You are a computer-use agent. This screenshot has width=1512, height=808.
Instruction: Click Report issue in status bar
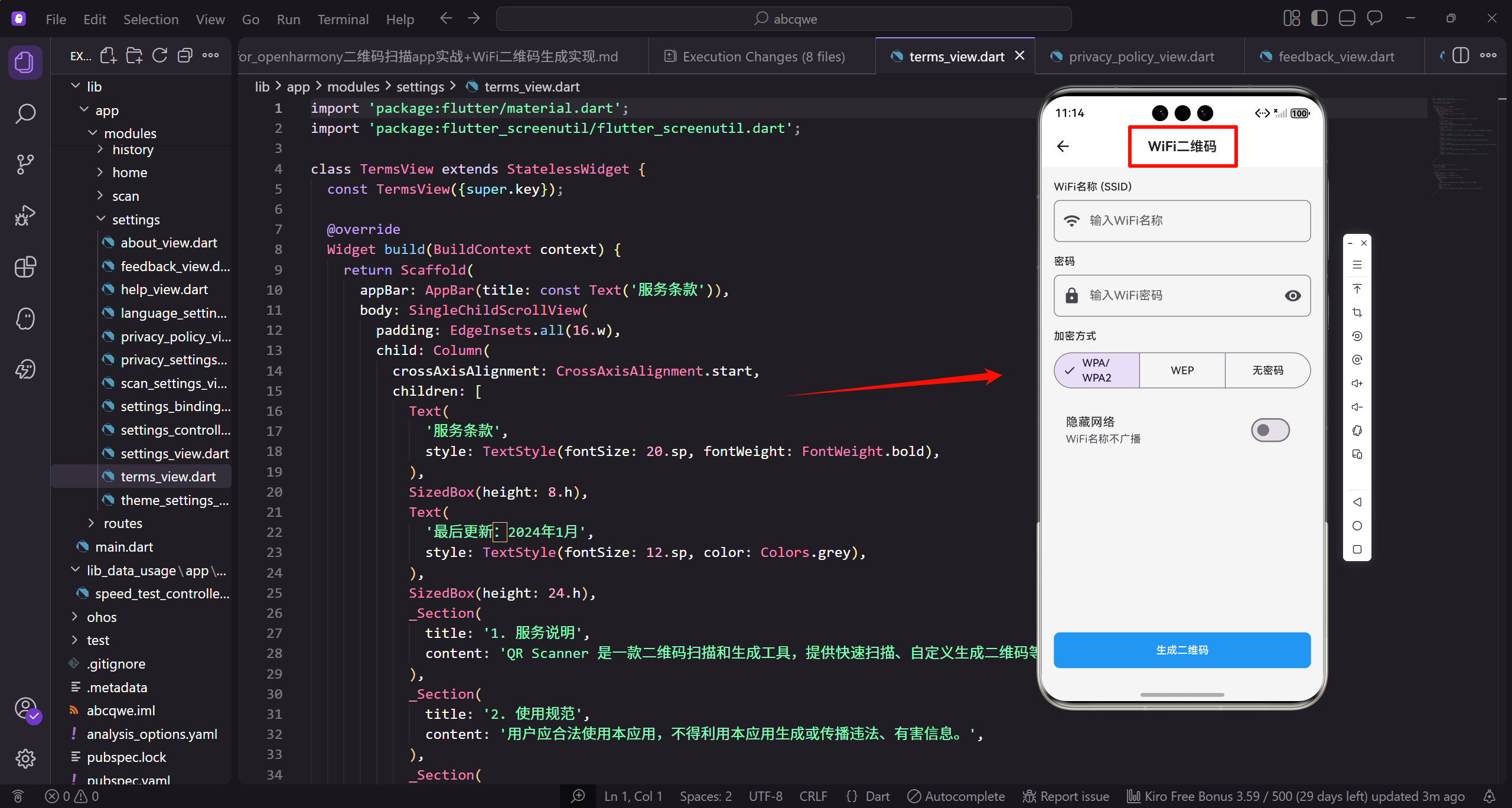coord(1066,796)
